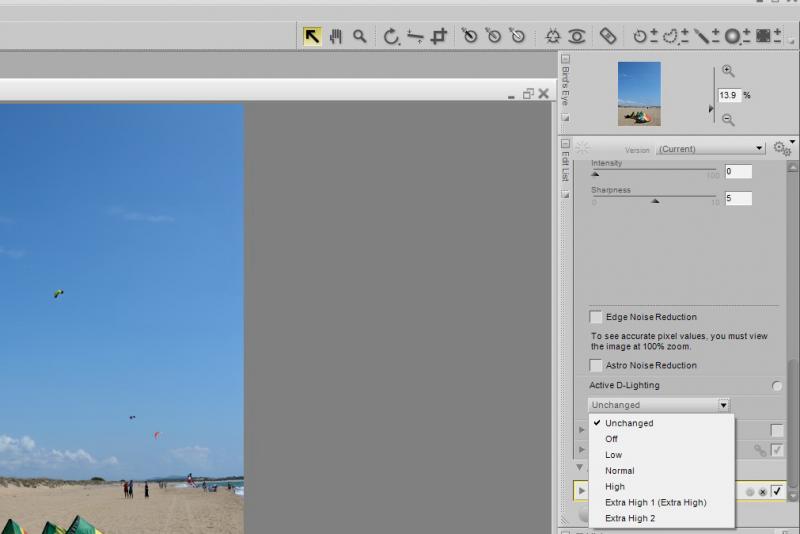Click the Bird's Eye zoom slider marker

pyautogui.click(x=711, y=109)
